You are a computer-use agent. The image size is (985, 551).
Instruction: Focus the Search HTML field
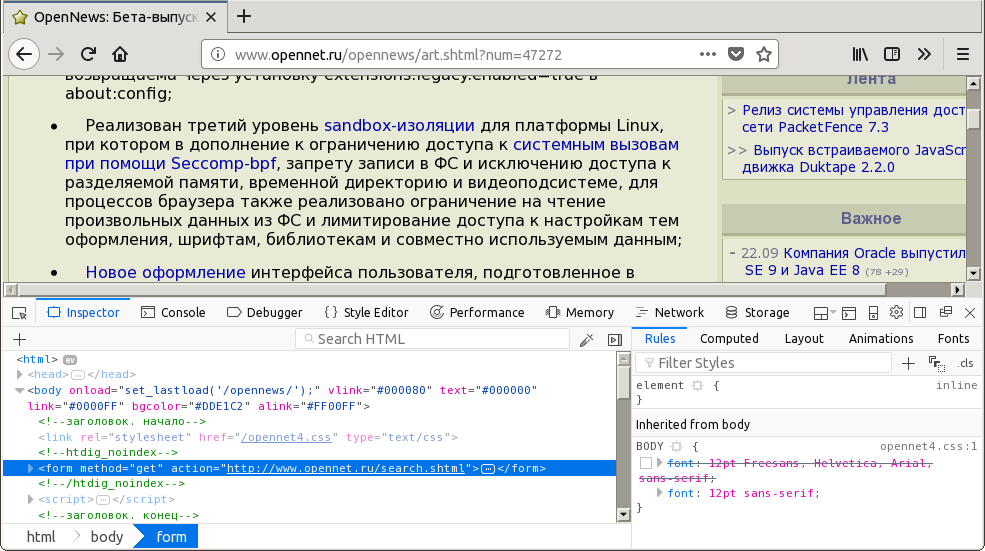pos(432,339)
